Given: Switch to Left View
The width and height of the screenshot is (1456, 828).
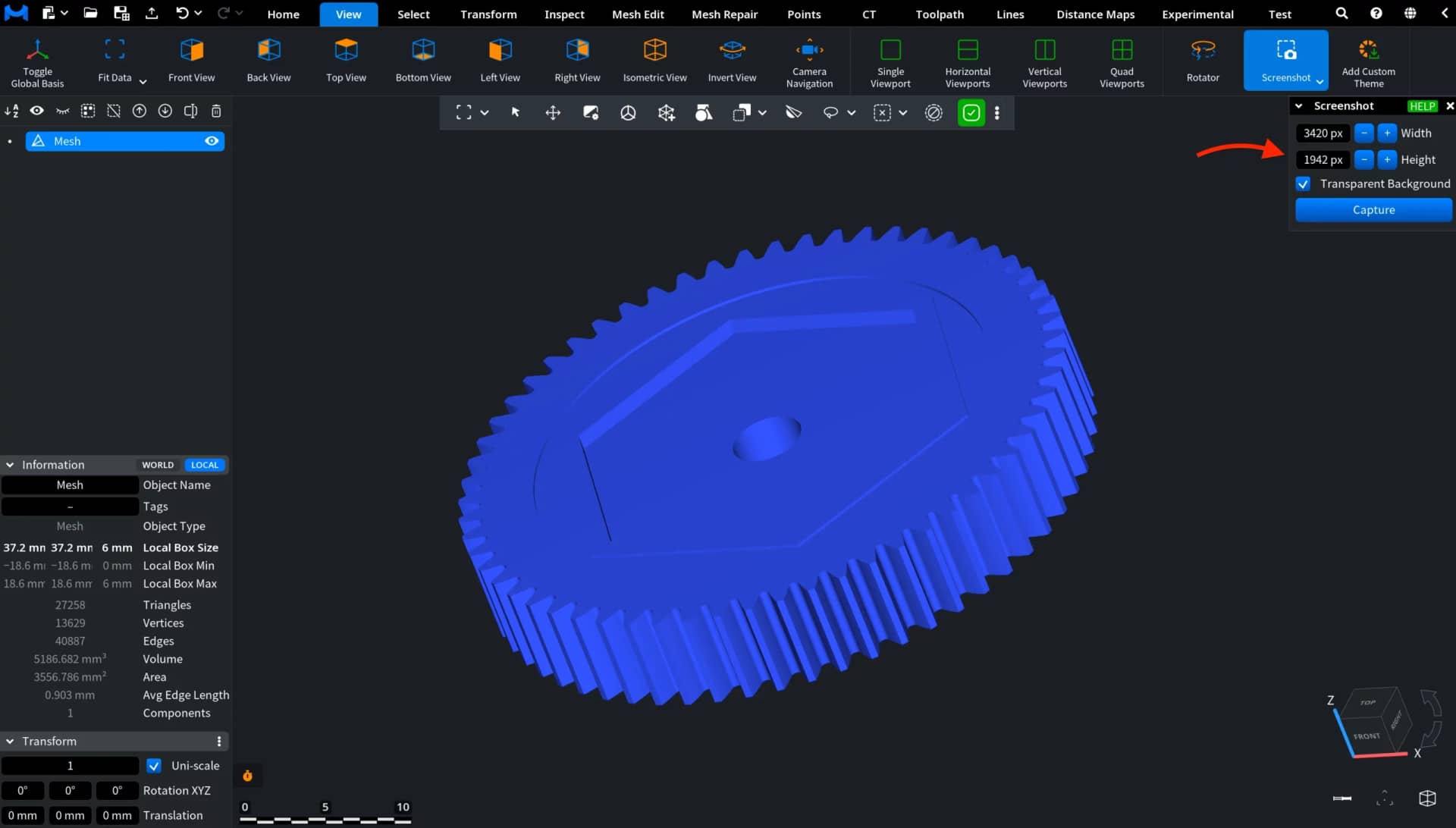Looking at the screenshot, I should (500, 62).
